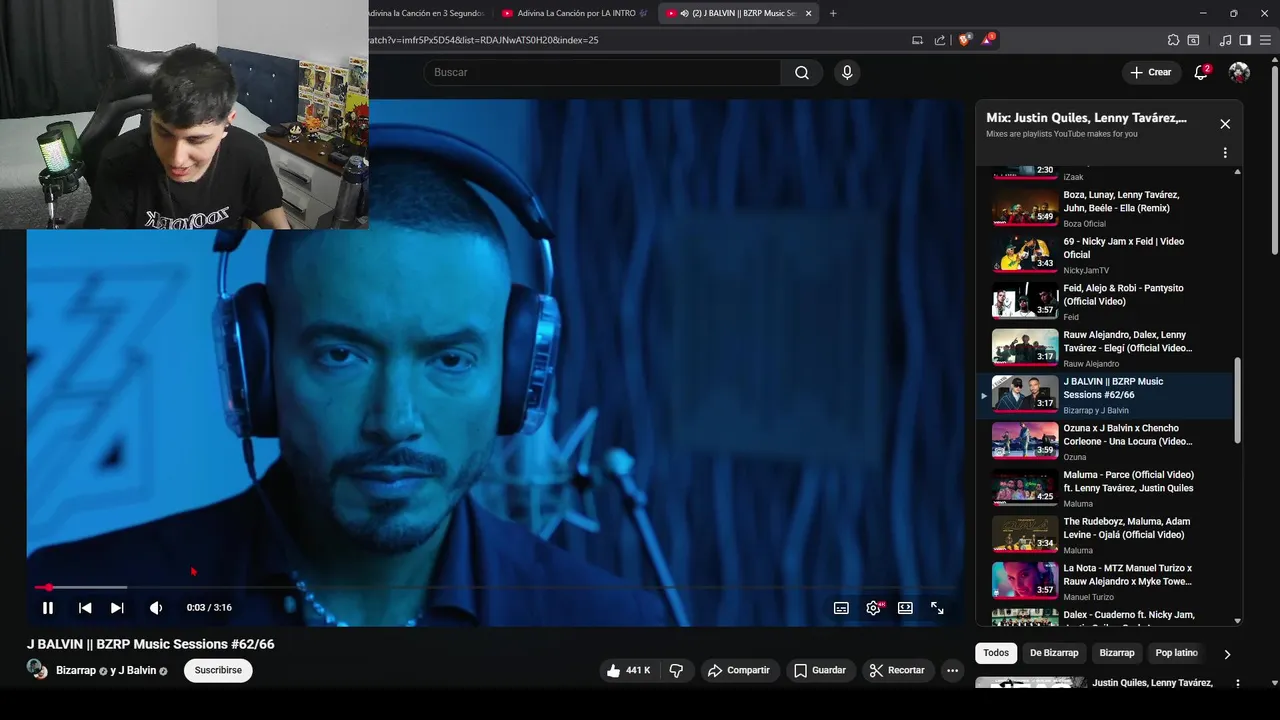Close the J BALVIN BZRP browser tab
The height and width of the screenshot is (720, 1280).
[808, 13]
